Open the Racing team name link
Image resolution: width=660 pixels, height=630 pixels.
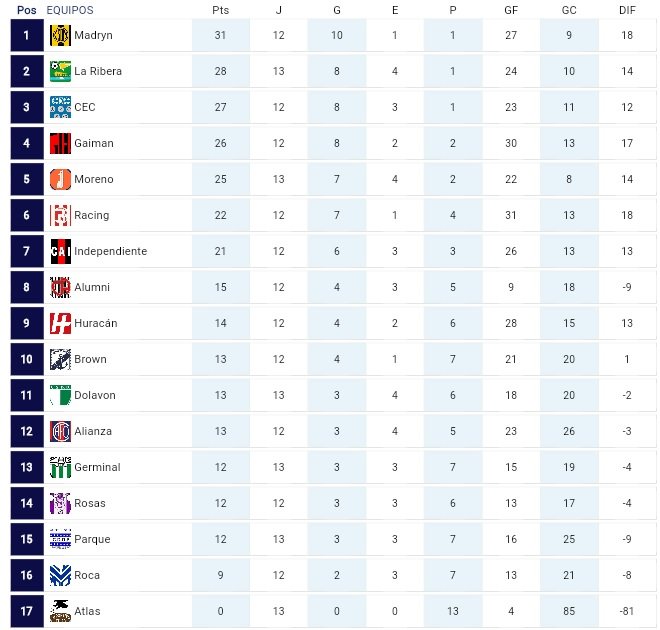pyautogui.click(x=92, y=215)
